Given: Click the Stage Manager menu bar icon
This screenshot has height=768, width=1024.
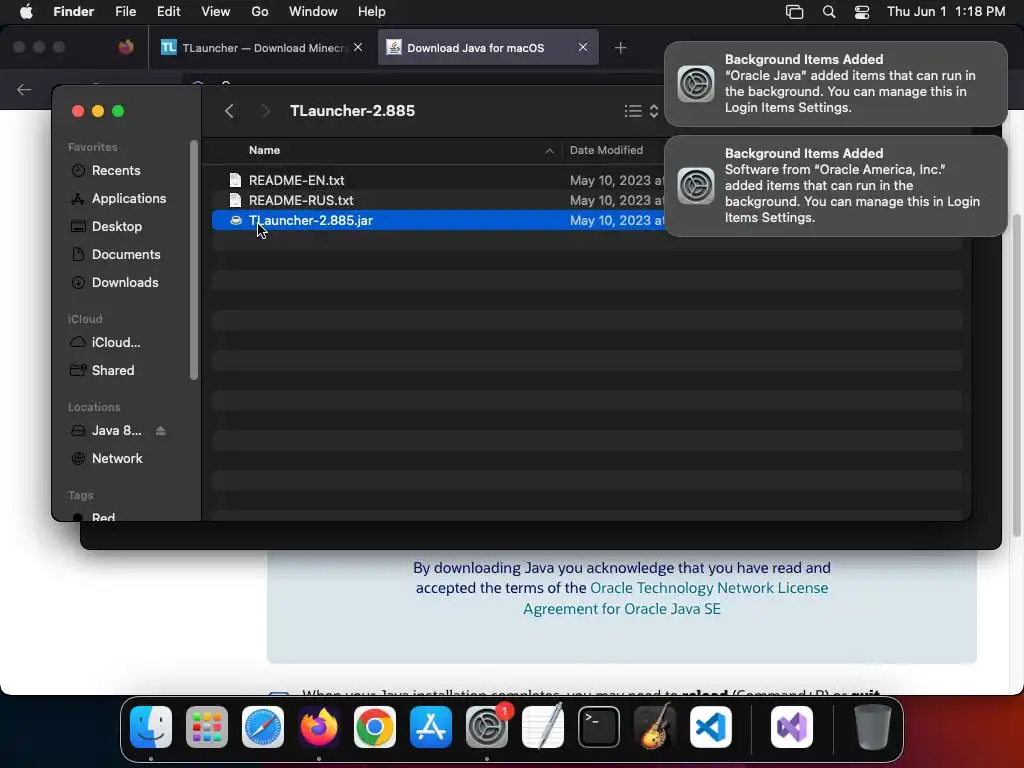Looking at the screenshot, I should click(x=794, y=12).
